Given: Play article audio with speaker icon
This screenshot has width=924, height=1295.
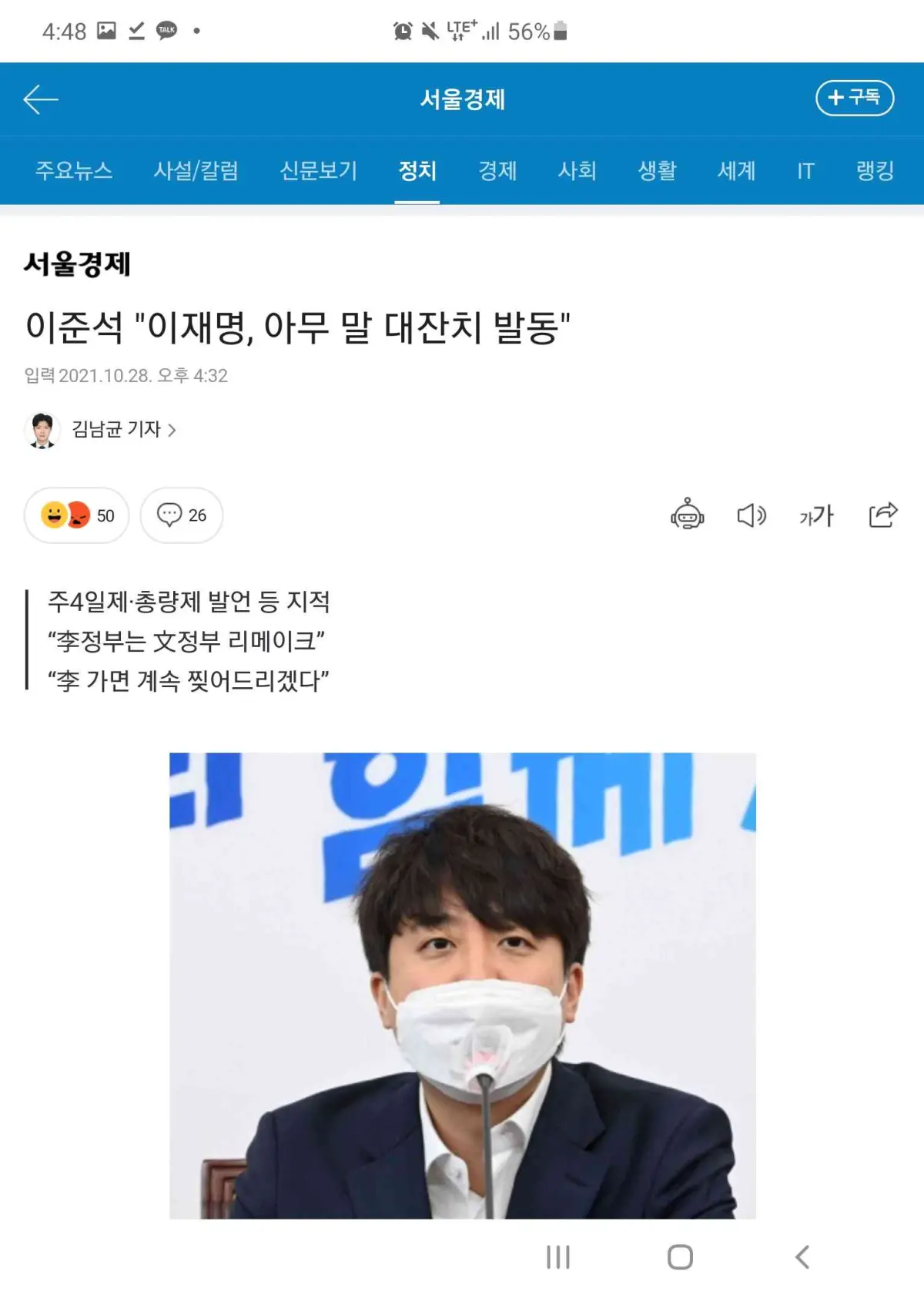Looking at the screenshot, I should [752, 515].
